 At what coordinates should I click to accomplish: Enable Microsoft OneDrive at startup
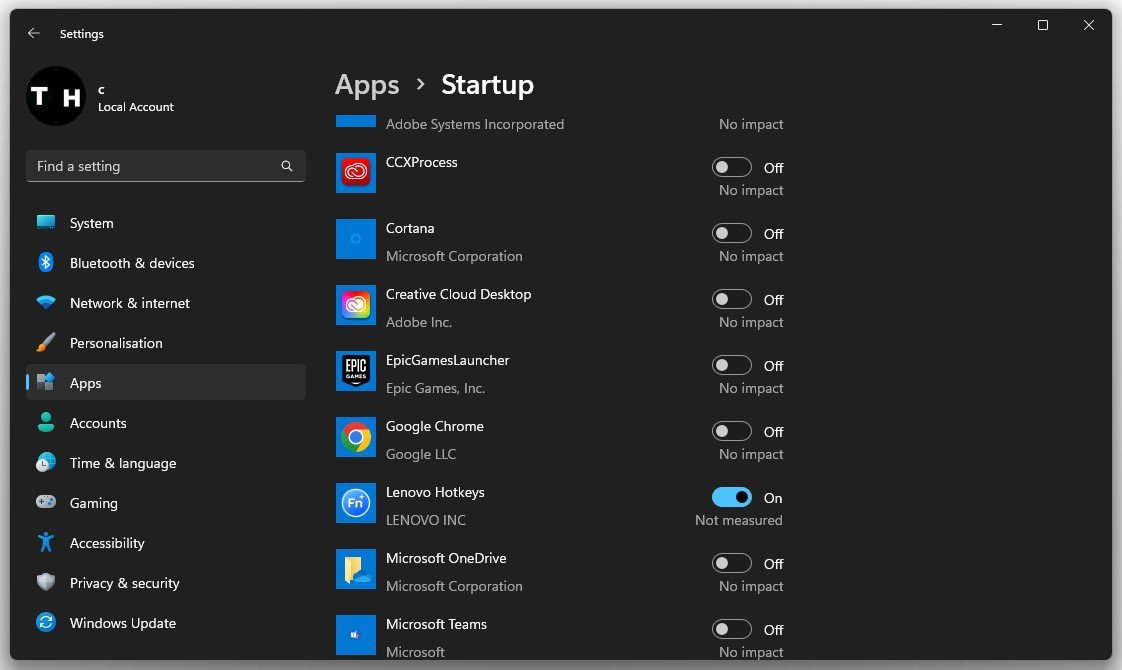[x=731, y=563]
